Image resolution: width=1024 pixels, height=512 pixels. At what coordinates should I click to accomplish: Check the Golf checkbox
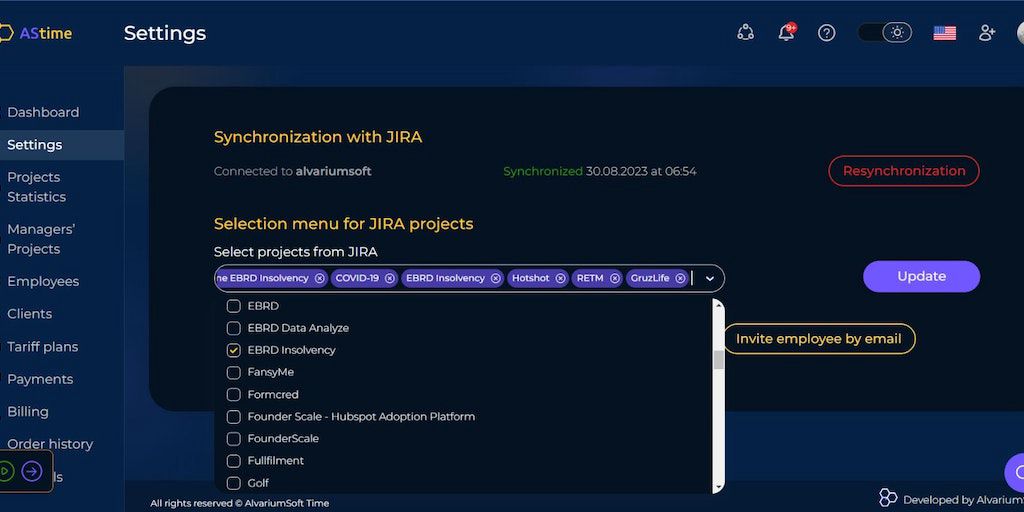[233, 483]
